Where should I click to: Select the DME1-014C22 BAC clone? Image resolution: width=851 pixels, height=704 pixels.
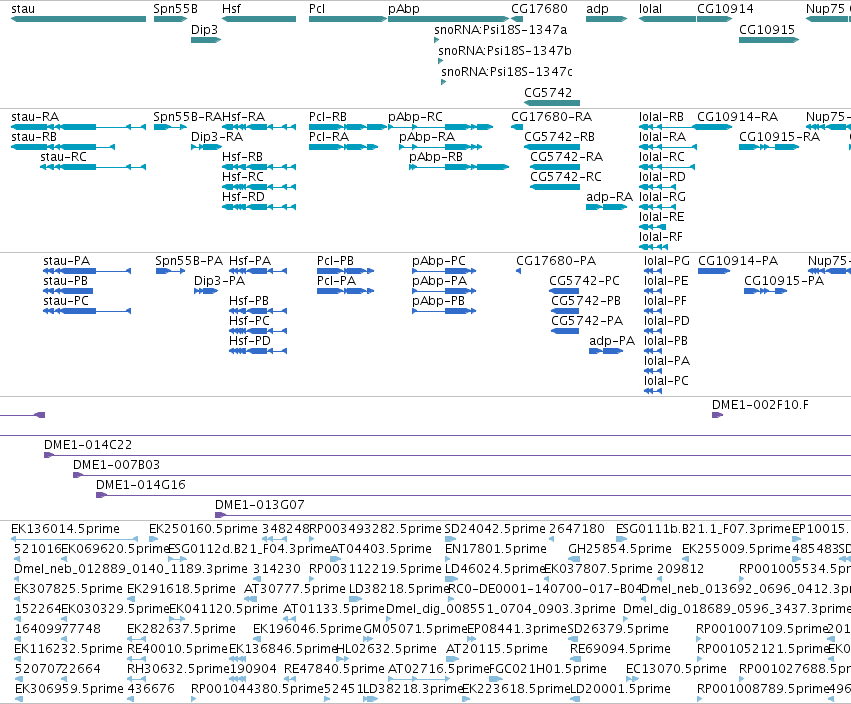coord(447,455)
